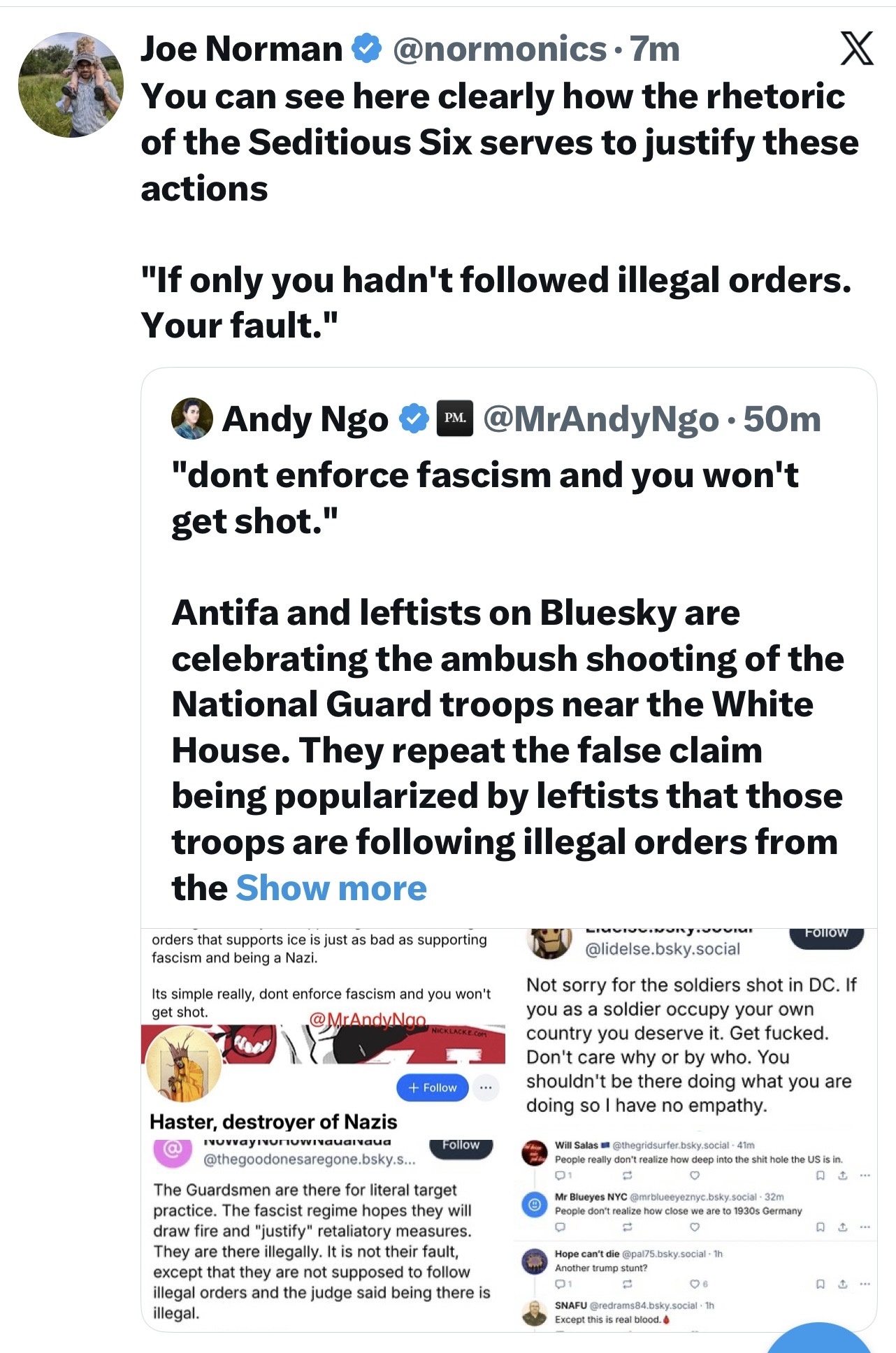
Task: Open Joe Norman's profile picture
Action: [x=71, y=85]
